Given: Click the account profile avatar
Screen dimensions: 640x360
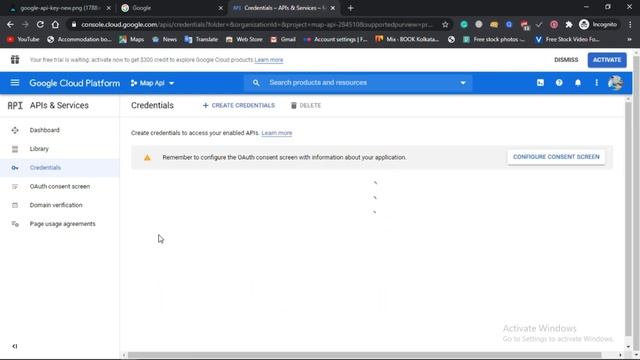Looking at the screenshot, I should coord(615,83).
